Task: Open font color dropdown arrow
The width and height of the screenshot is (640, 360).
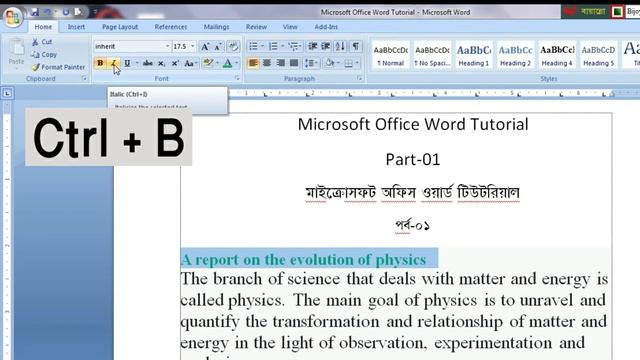Action: pyautogui.click(x=237, y=63)
